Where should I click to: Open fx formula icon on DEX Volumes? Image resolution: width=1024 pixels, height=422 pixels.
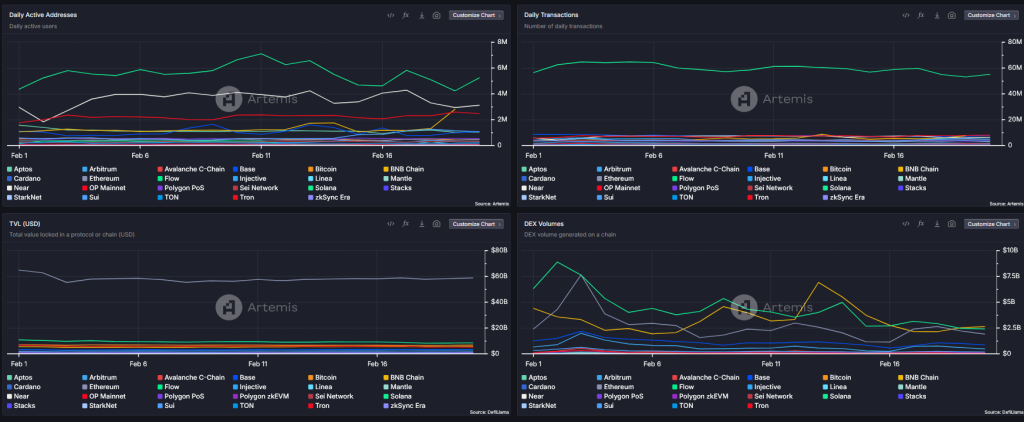[921, 223]
